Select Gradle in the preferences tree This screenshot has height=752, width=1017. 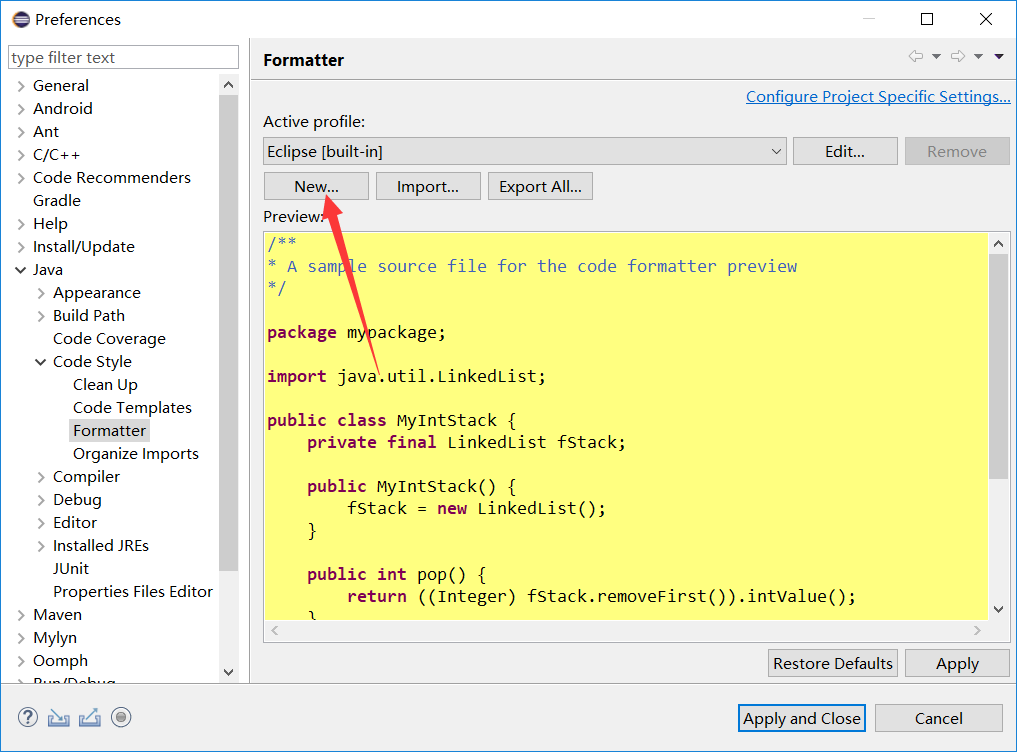point(57,200)
